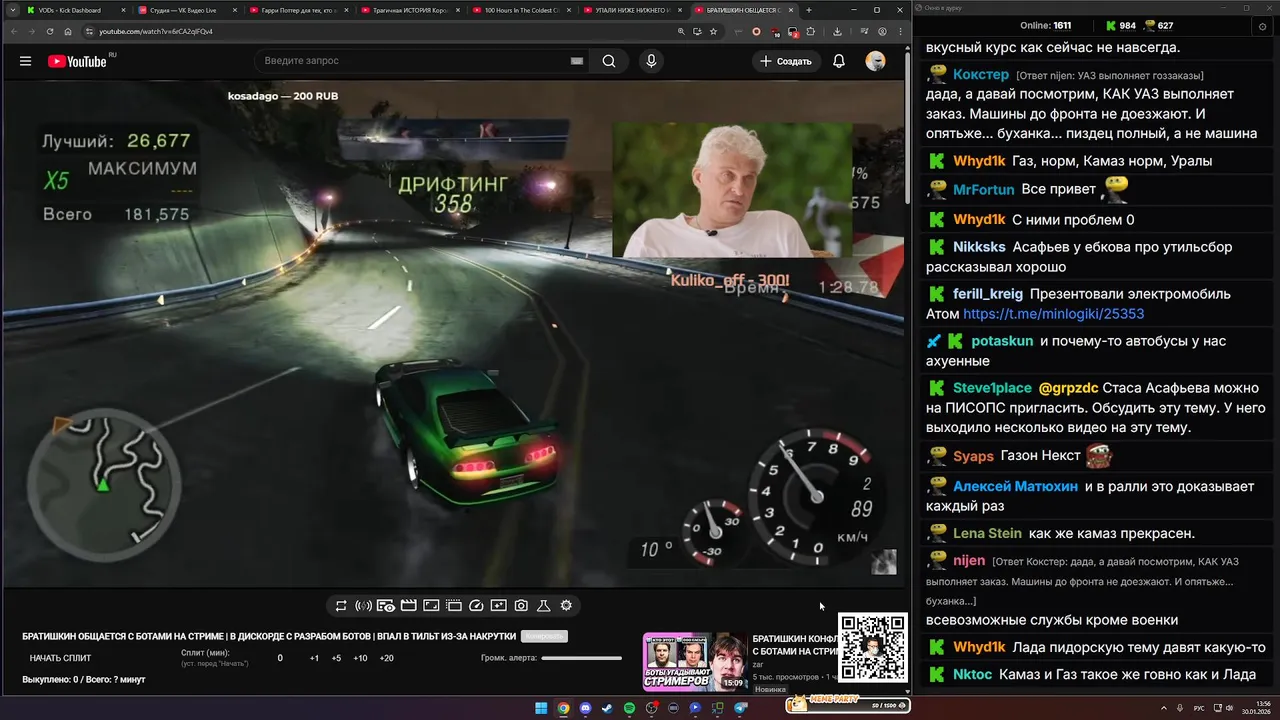Click username Lena Stein in chat

tap(987, 533)
